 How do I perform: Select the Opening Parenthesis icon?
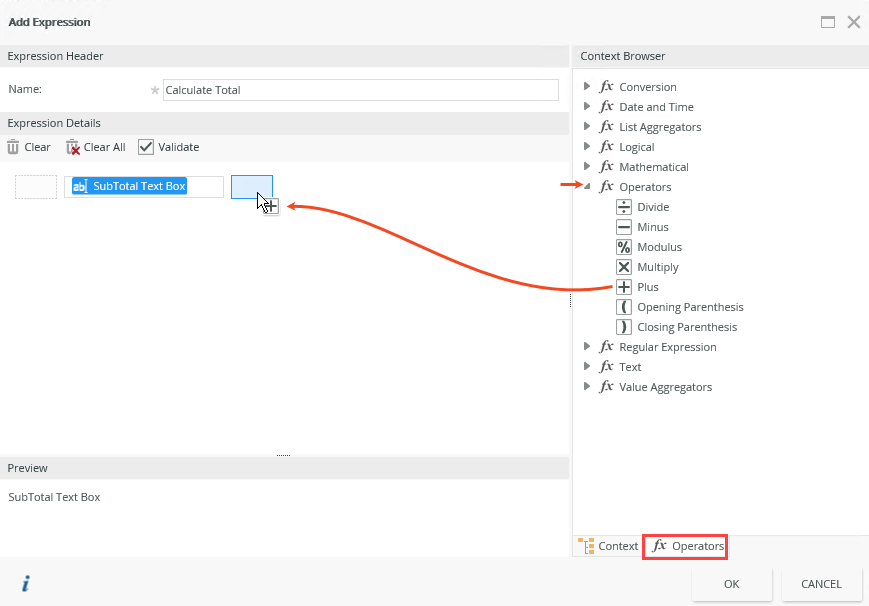[624, 307]
